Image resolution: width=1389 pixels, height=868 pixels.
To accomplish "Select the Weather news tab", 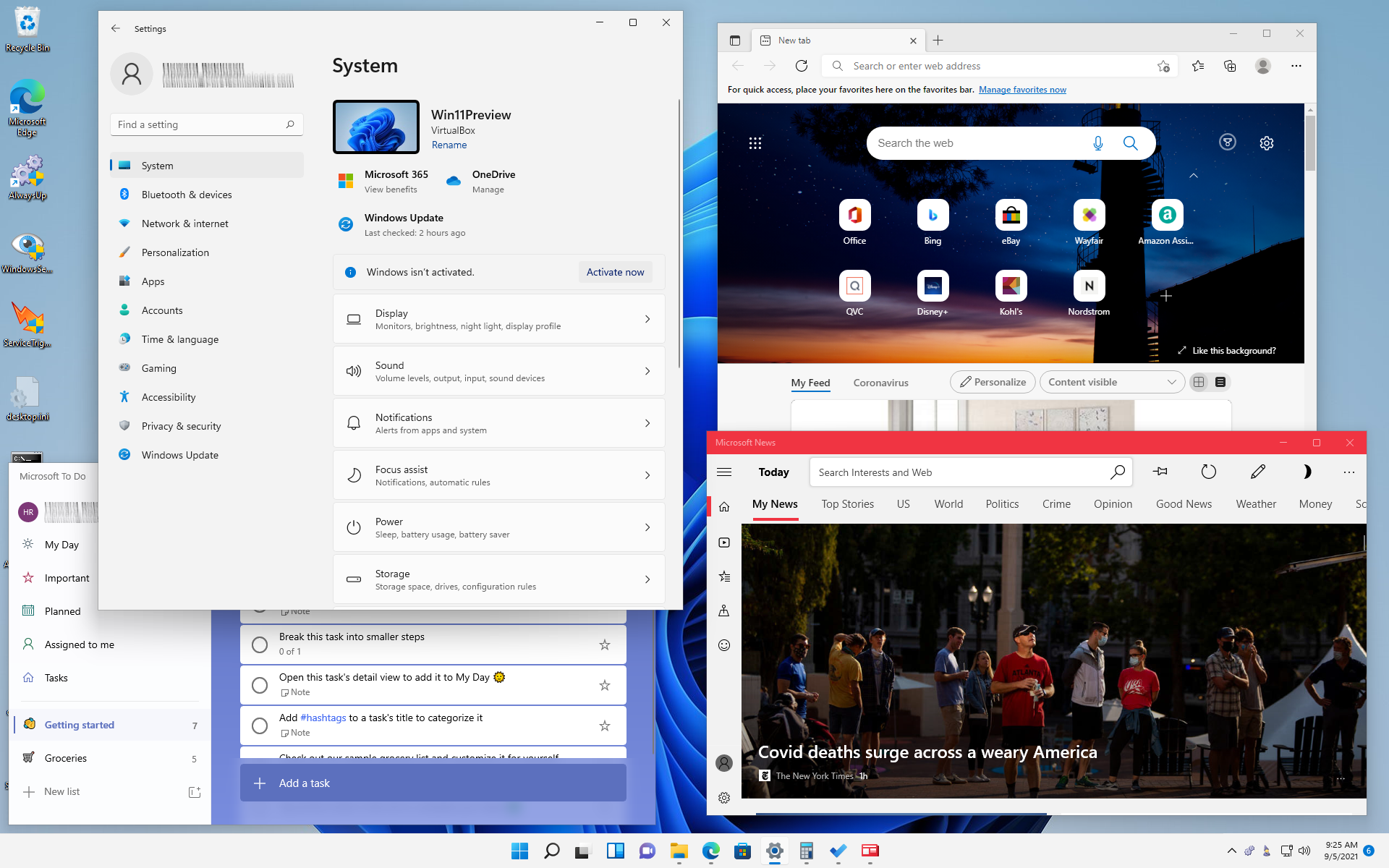I will [x=1256, y=504].
